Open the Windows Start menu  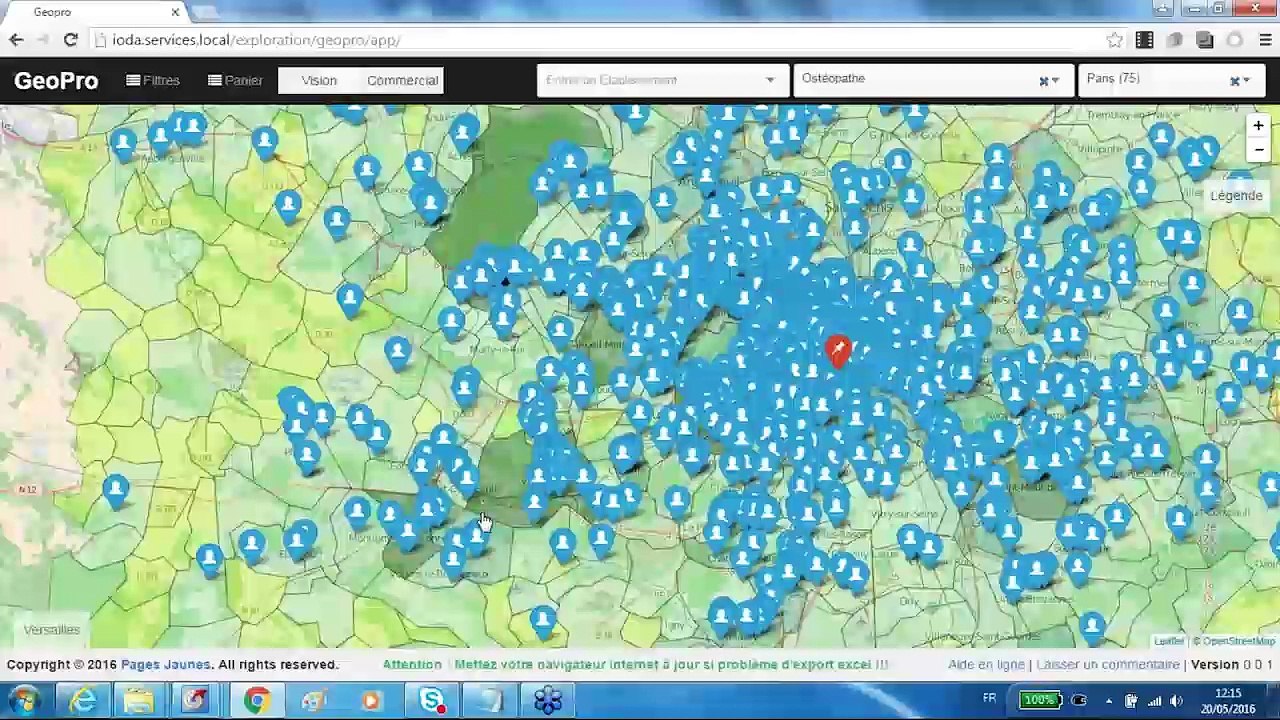click(x=23, y=700)
